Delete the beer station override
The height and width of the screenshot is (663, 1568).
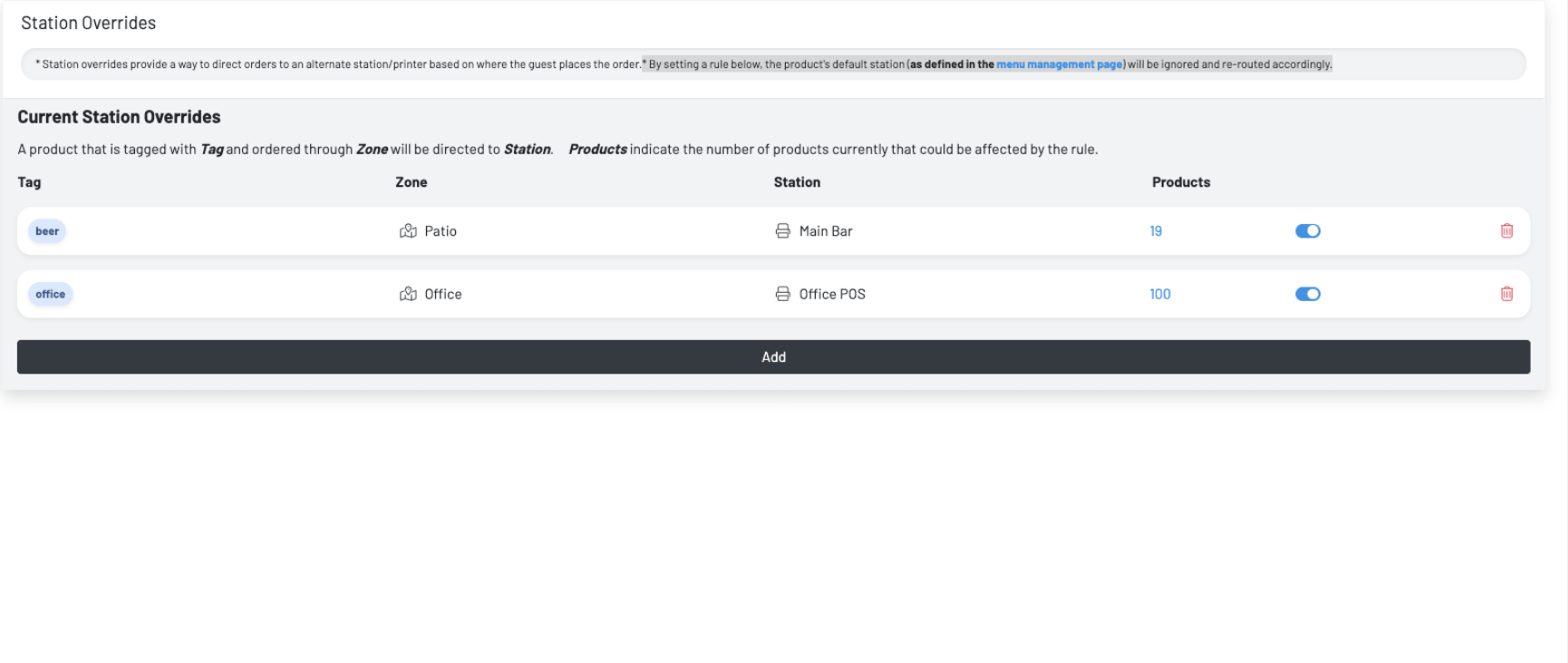1506,231
